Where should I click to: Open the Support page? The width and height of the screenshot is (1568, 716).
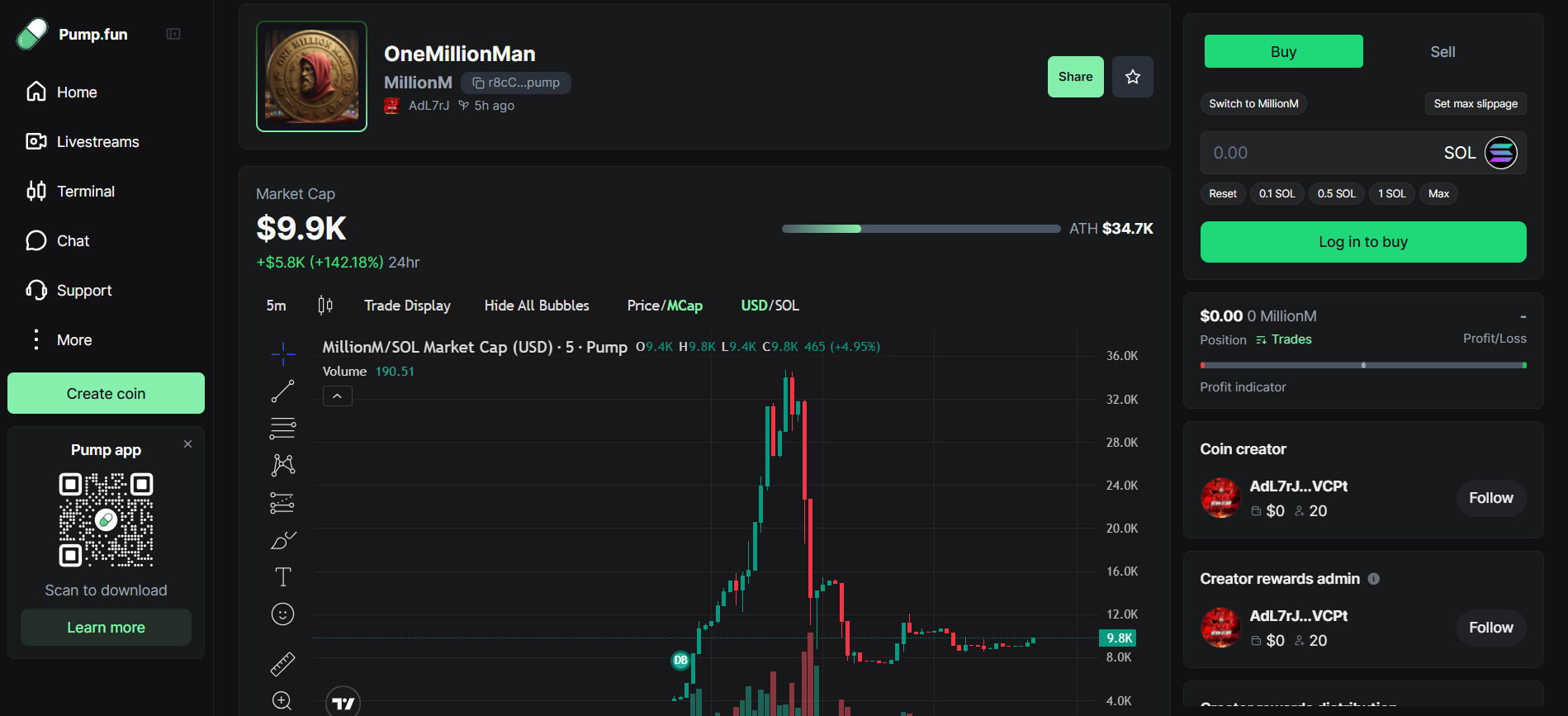tap(69, 290)
